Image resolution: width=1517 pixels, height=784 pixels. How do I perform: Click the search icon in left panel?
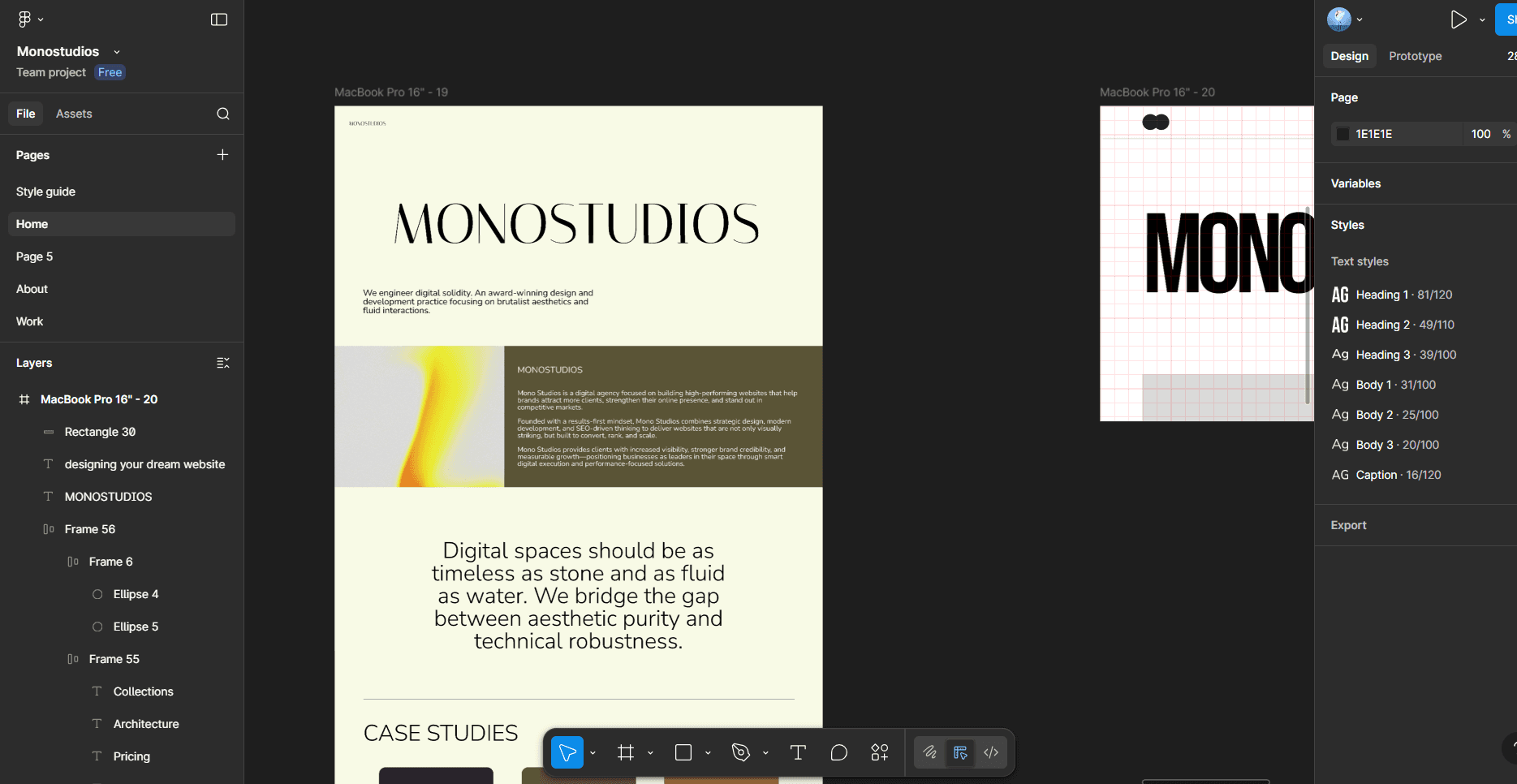click(x=223, y=114)
